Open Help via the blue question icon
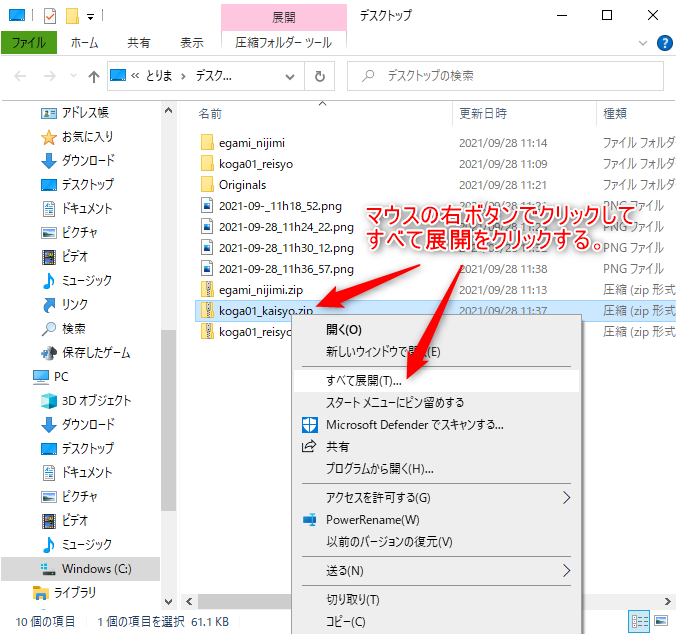The image size is (677, 634). 664,43
